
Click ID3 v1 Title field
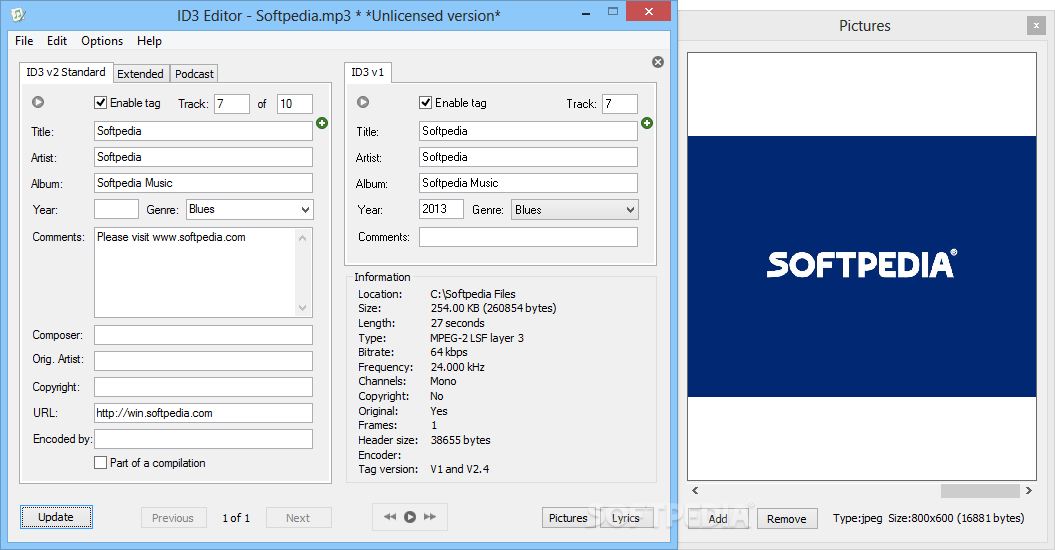pyautogui.click(x=528, y=131)
